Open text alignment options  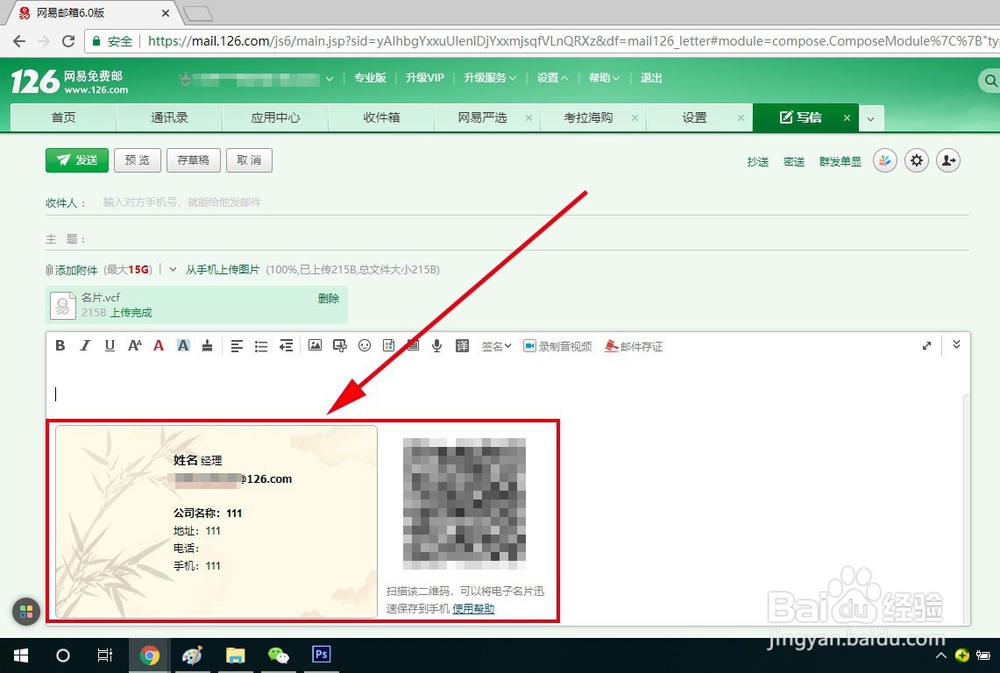237,346
